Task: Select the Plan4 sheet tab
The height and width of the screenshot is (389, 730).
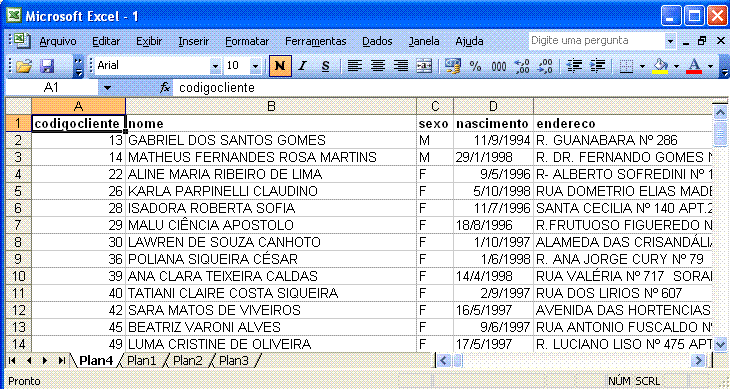Action: point(96,360)
